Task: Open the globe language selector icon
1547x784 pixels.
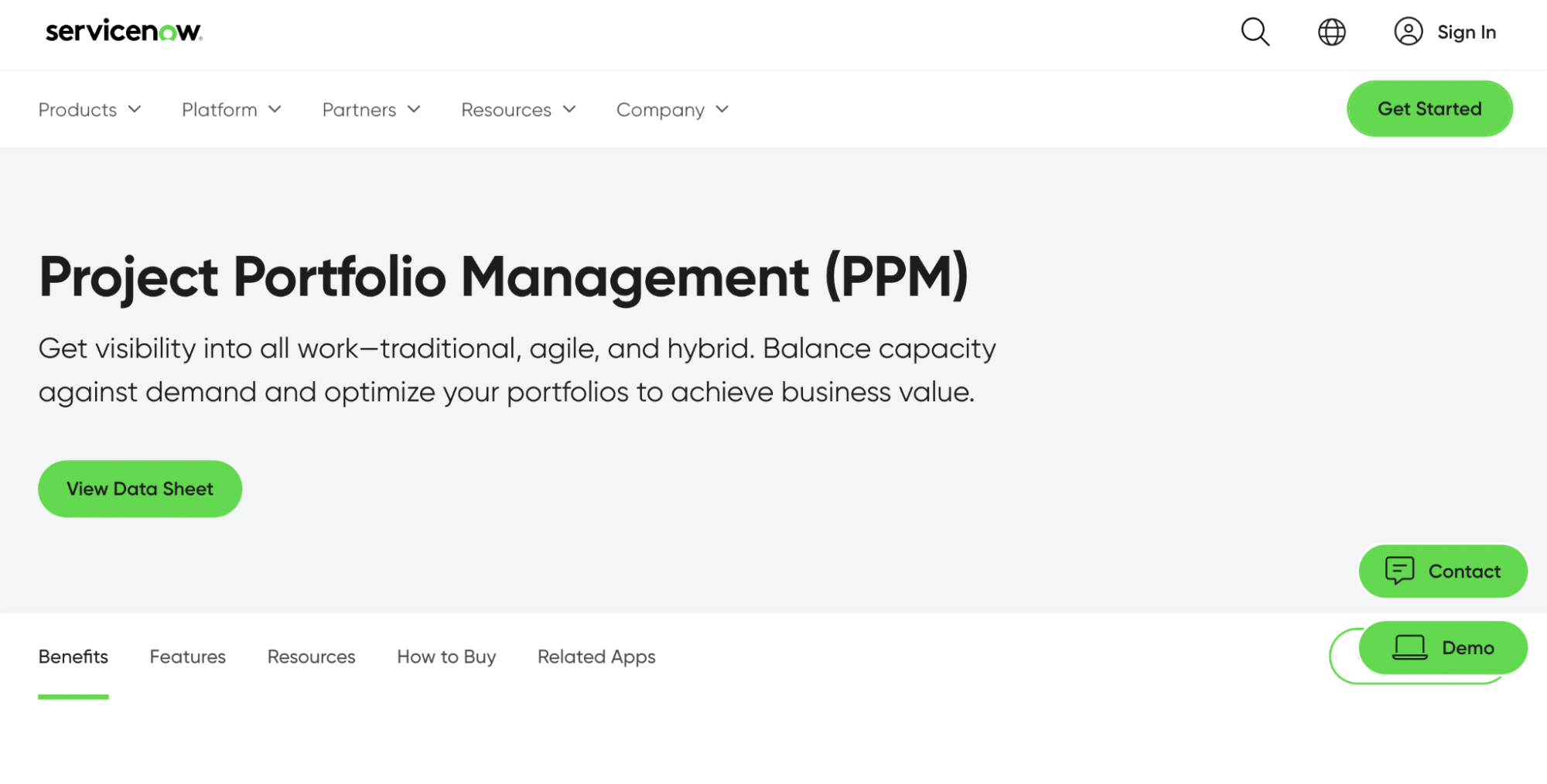Action: [x=1331, y=32]
